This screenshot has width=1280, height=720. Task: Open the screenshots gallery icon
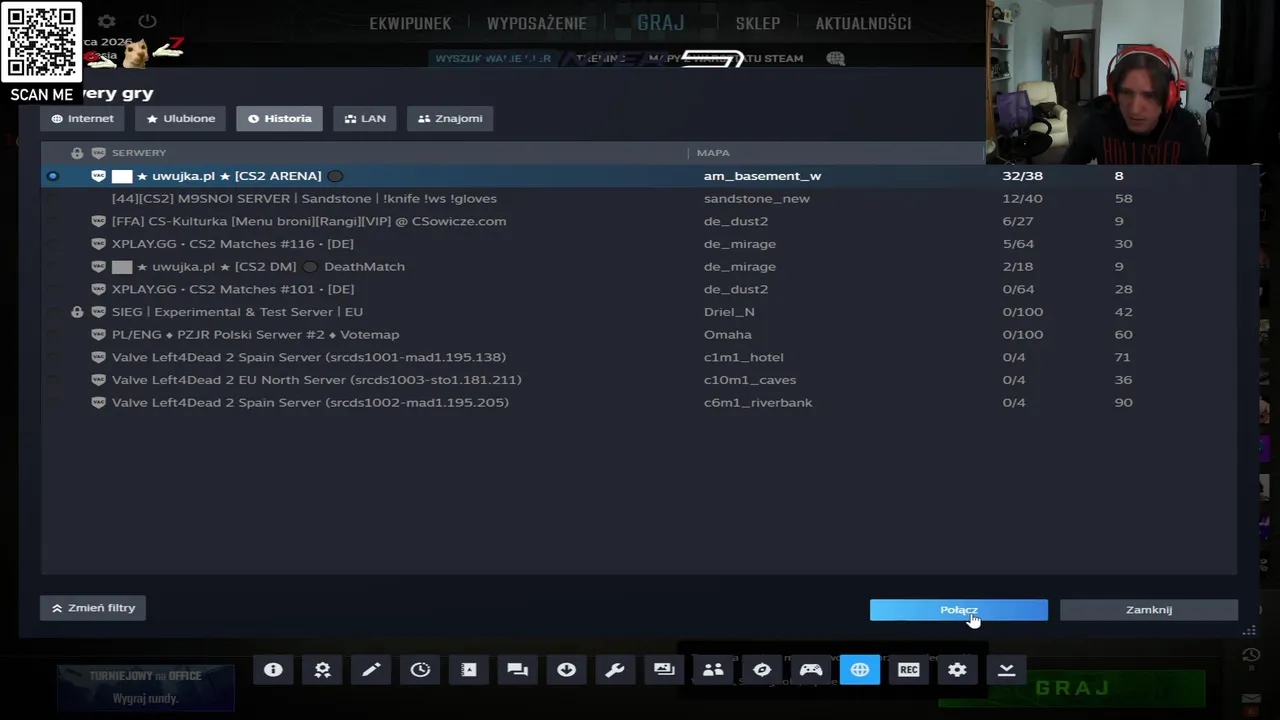pos(664,670)
